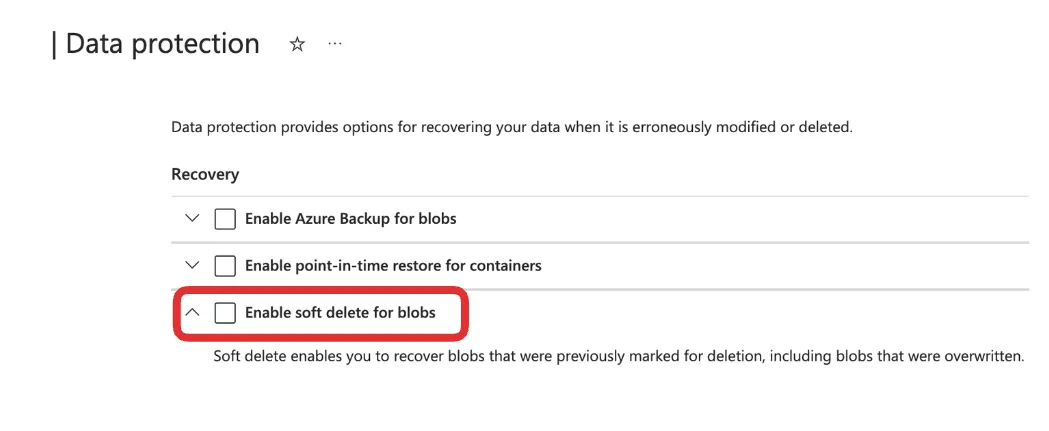Click the intro text about recovering your data
The height and width of the screenshot is (431, 1049).
[511, 128]
